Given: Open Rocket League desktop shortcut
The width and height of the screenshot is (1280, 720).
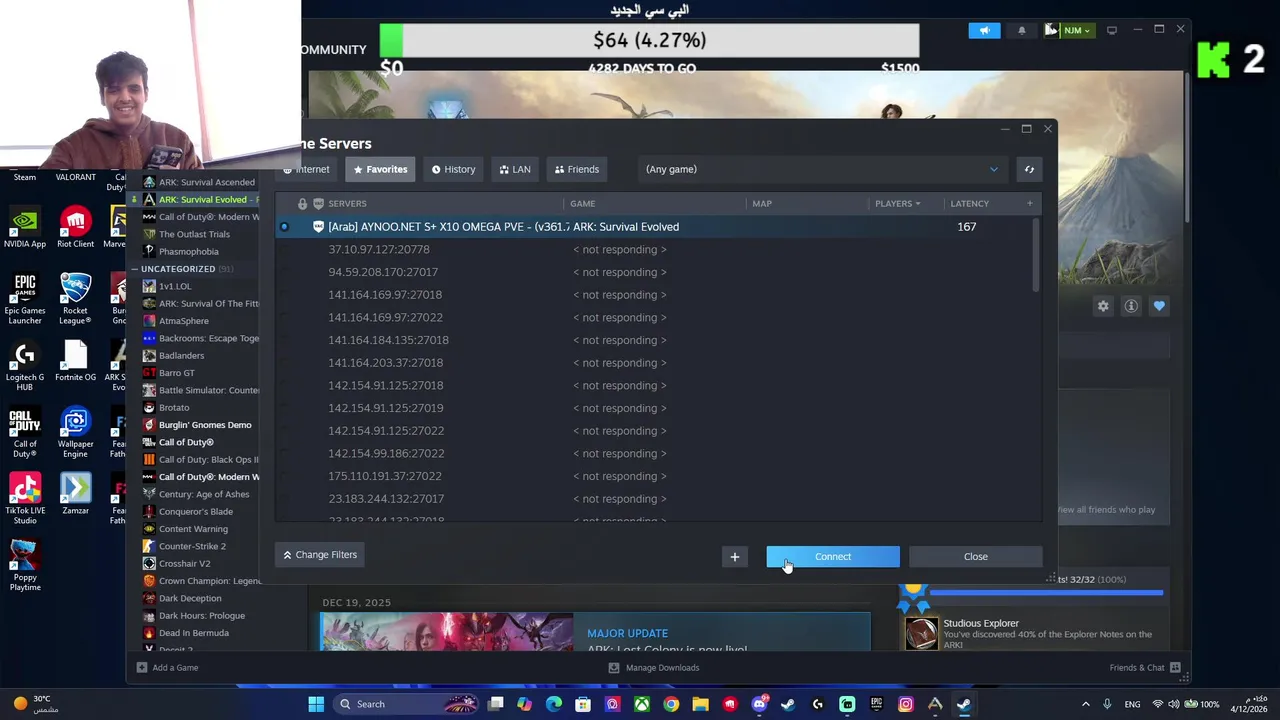Looking at the screenshot, I should coord(75,298).
